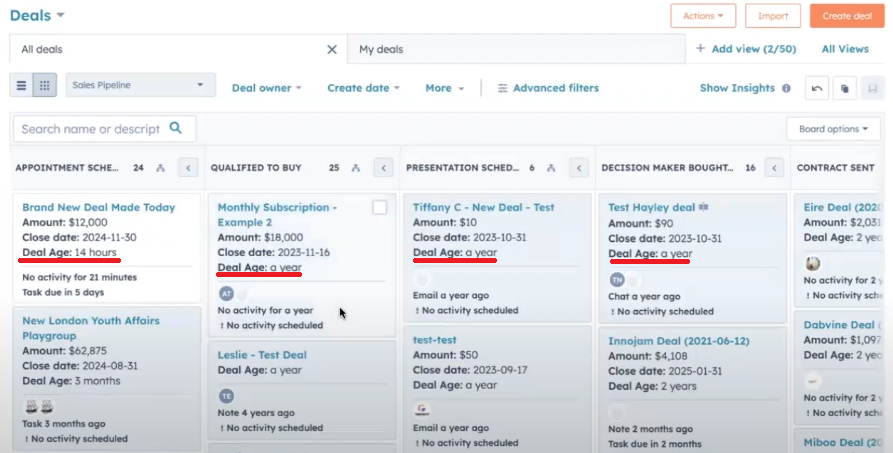The width and height of the screenshot is (893, 453).
Task: Expand the Create date filter
Action: (x=363, y=88)
